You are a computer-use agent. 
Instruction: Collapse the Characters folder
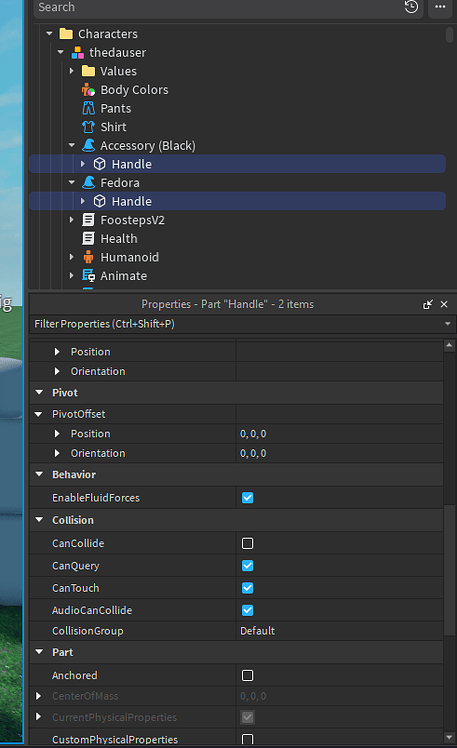(x=49, y=34)
